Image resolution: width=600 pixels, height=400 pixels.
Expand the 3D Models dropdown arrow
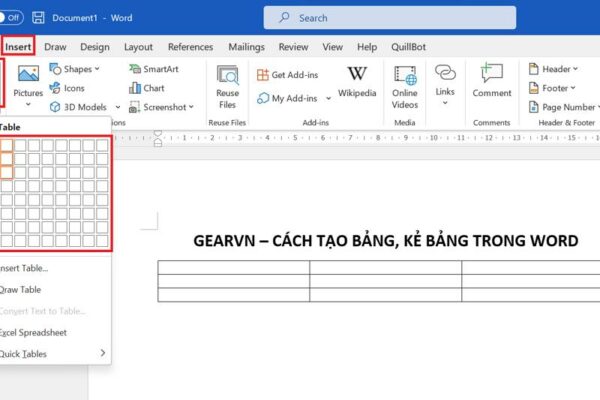pyautogui.click(x=118, y=107)
